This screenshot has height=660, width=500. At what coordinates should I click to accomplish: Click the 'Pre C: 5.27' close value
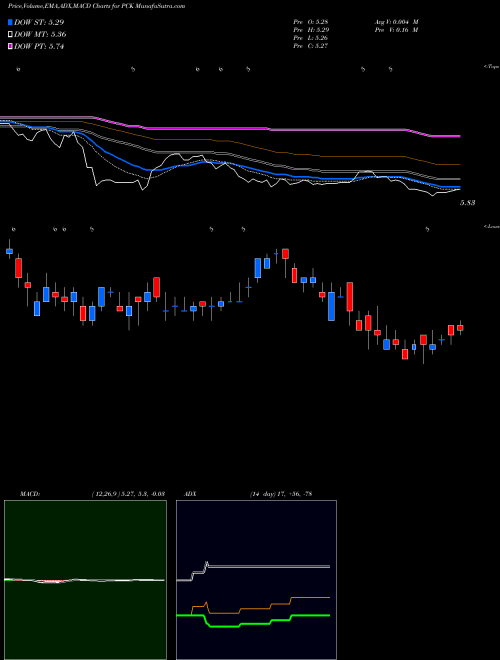(x=311, y=46)
